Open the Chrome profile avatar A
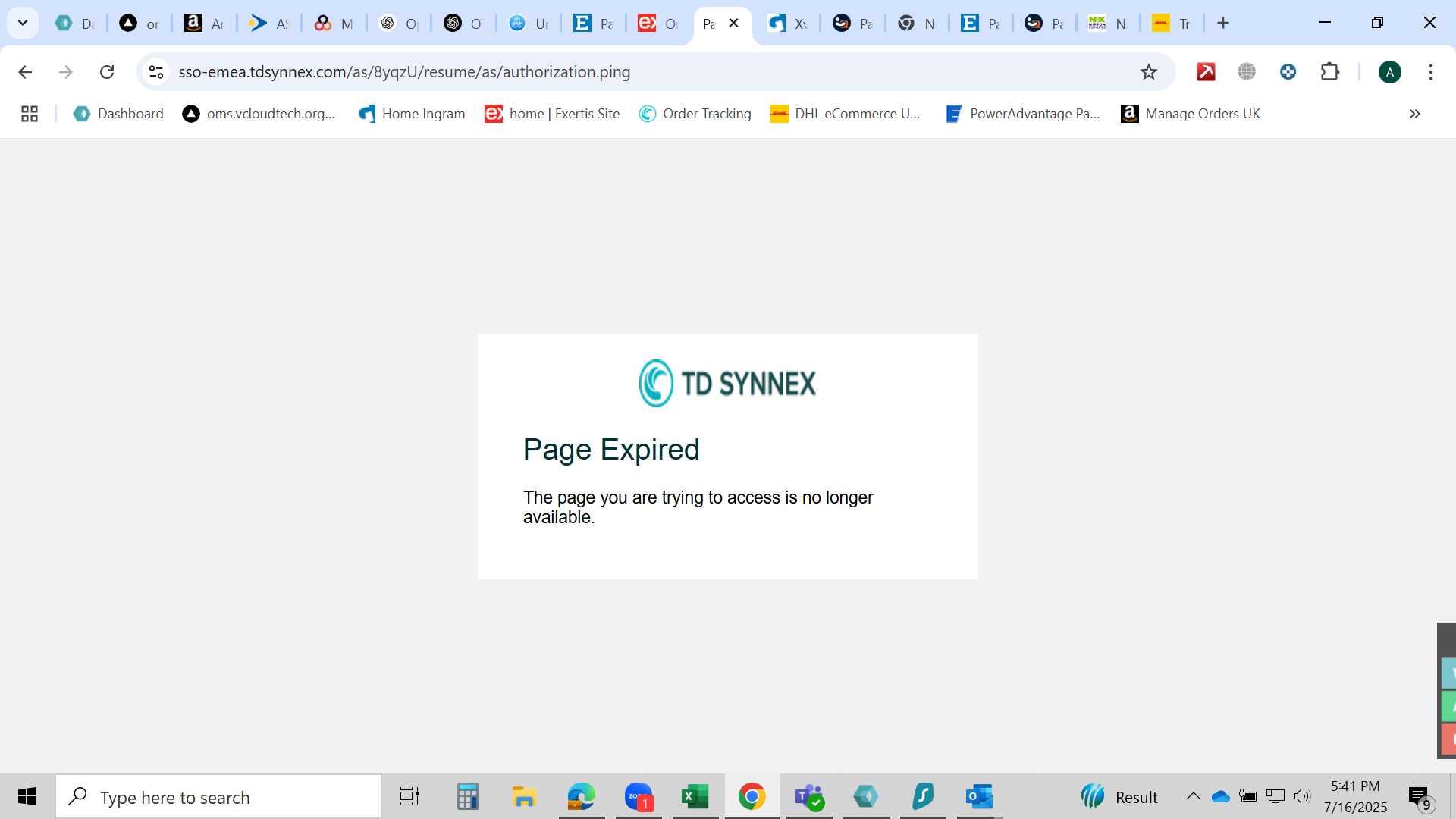The height and width of the screenshot is (819, 1456). (1389, 72)
